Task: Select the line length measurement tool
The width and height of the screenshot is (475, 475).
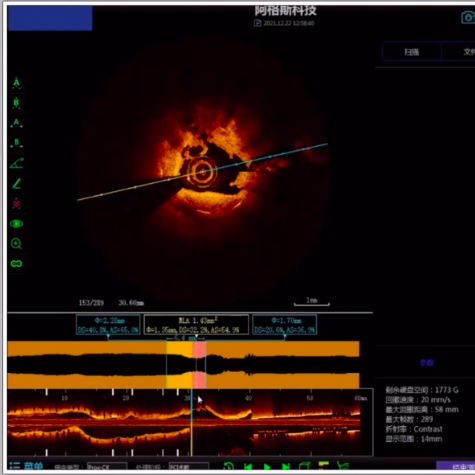Action: pos(16,183)
